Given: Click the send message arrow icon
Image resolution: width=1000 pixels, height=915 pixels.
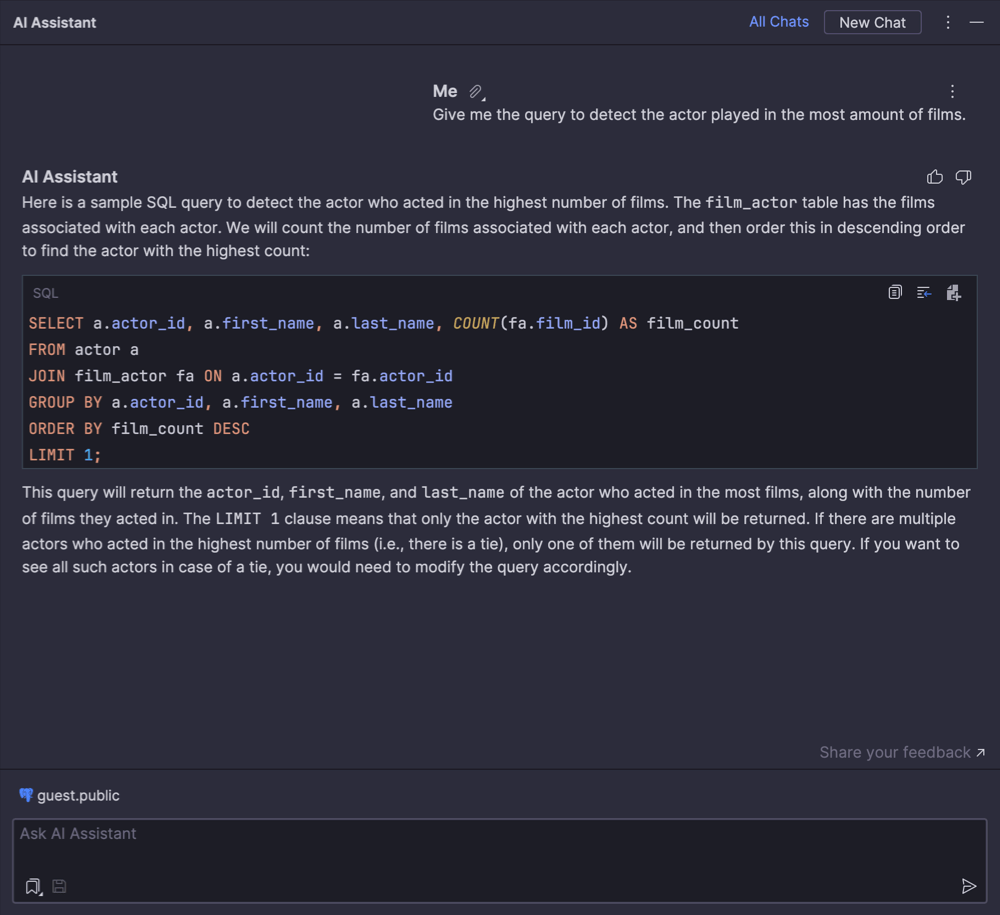Looking at the screenshot, I should pos(968,886).
